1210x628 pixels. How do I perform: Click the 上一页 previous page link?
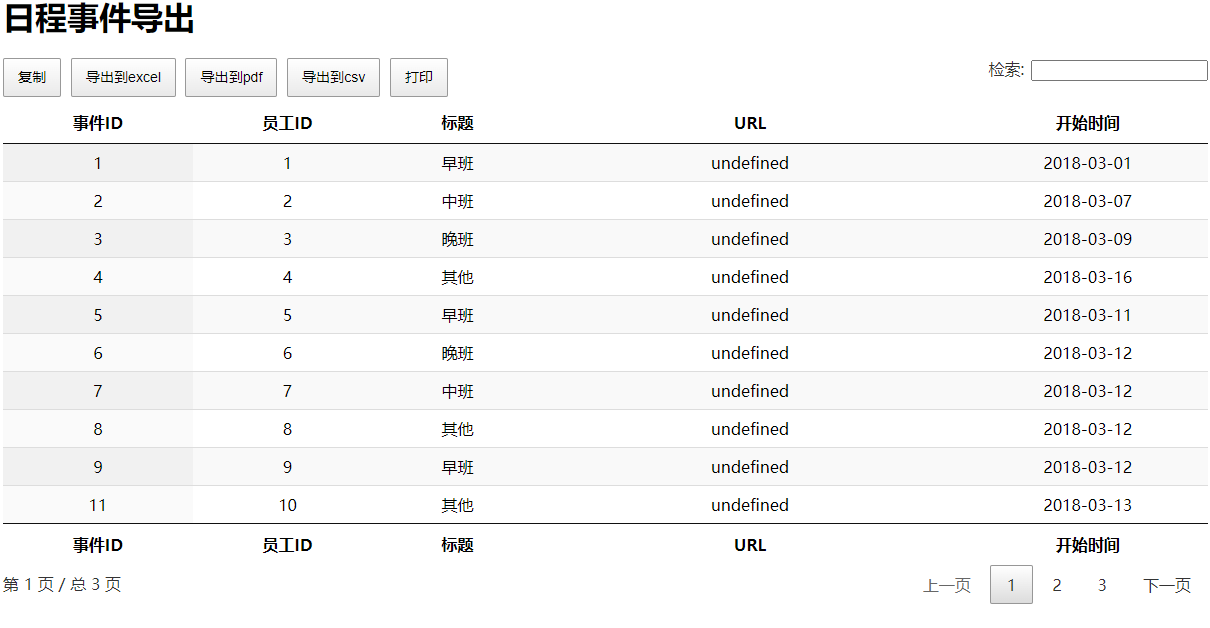click(947, 585)
